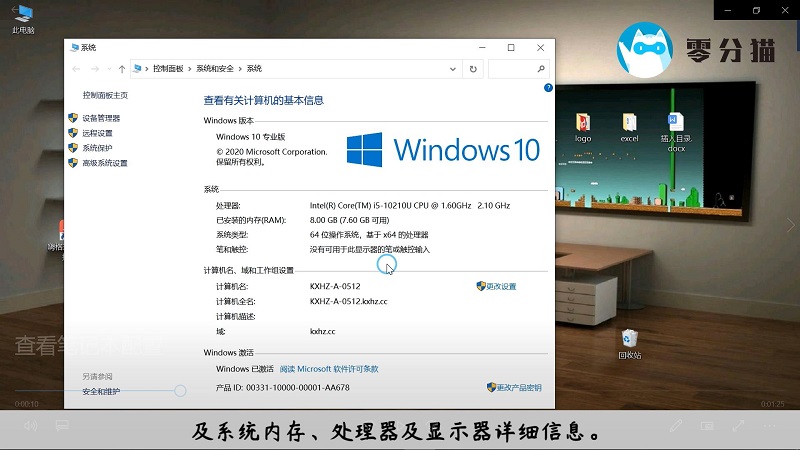Click the 远程设置 shield icon
Image resolution: width=800 pixels, height=450 pixels.
pos(73,133)
